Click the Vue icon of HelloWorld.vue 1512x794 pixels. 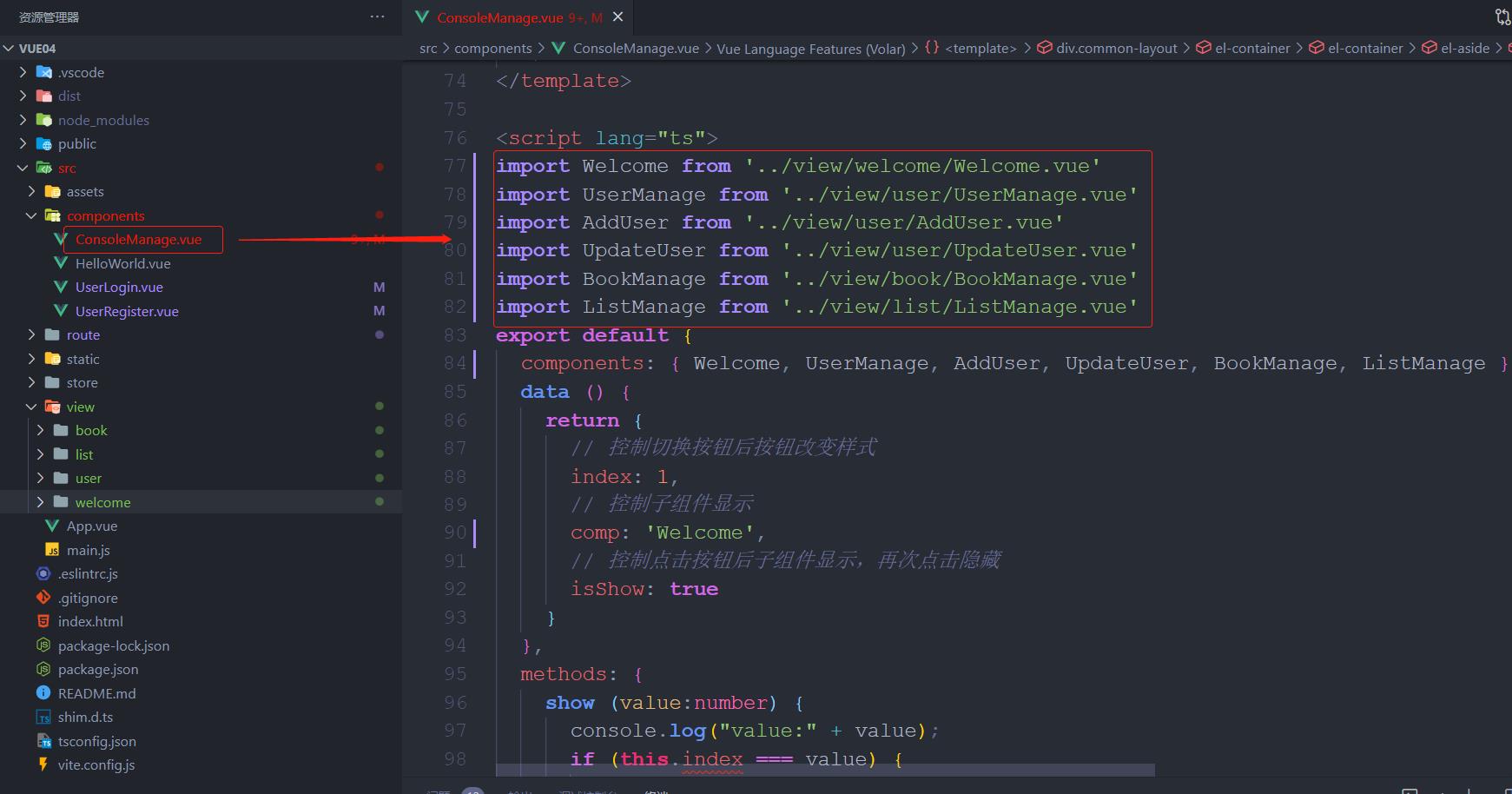(x=61, y=263)
